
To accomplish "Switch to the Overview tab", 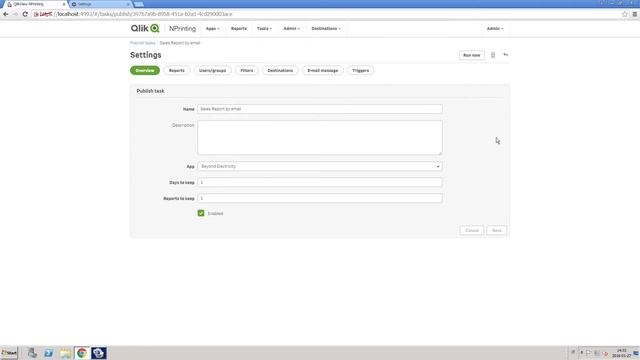I will (145, 71).
